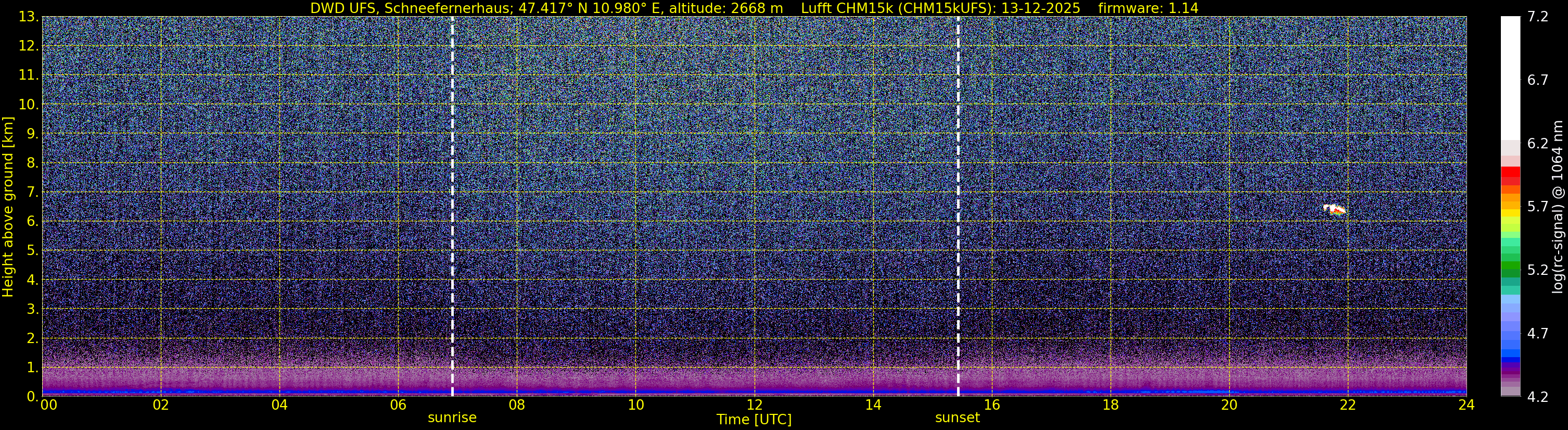Click the time axis tick "00"
The height and width of the screenshot is (430, 1568).
49,406
